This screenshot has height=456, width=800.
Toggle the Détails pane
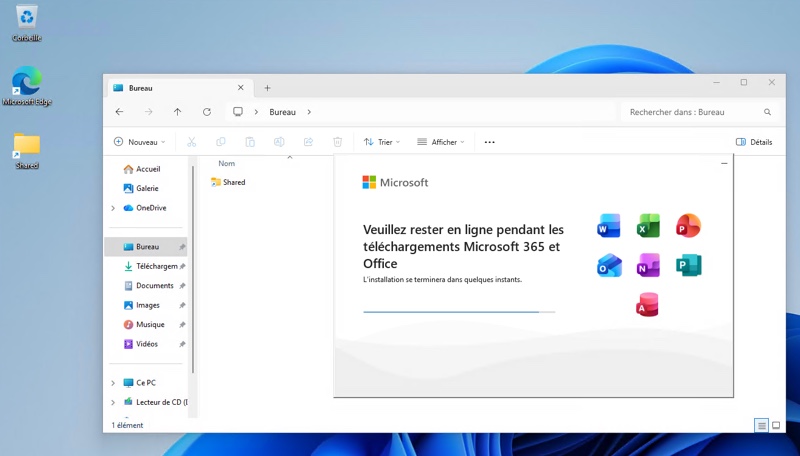point(754,142)
